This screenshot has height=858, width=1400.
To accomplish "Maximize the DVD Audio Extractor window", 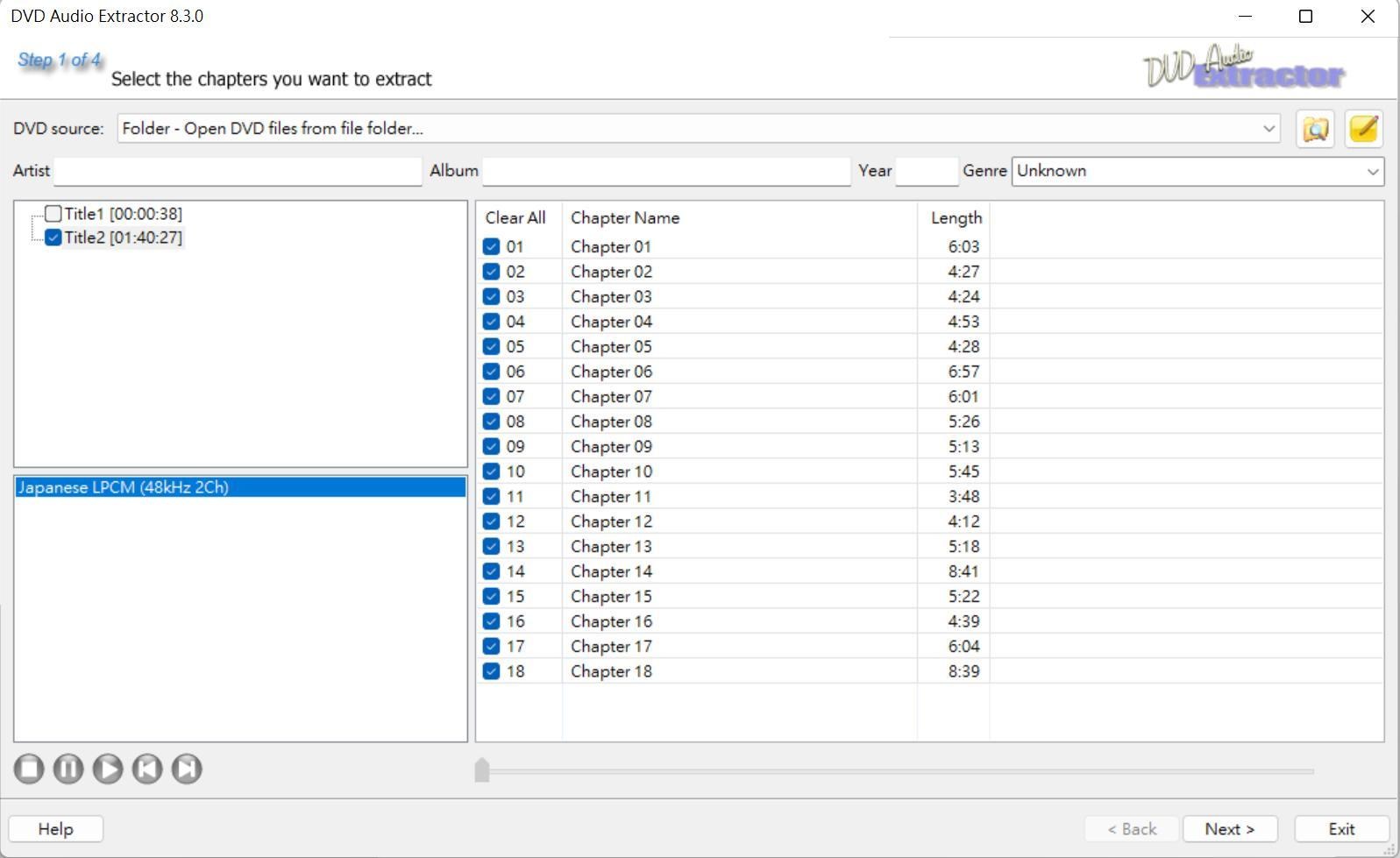I will pyautogui.click(x=1305, y=17).
